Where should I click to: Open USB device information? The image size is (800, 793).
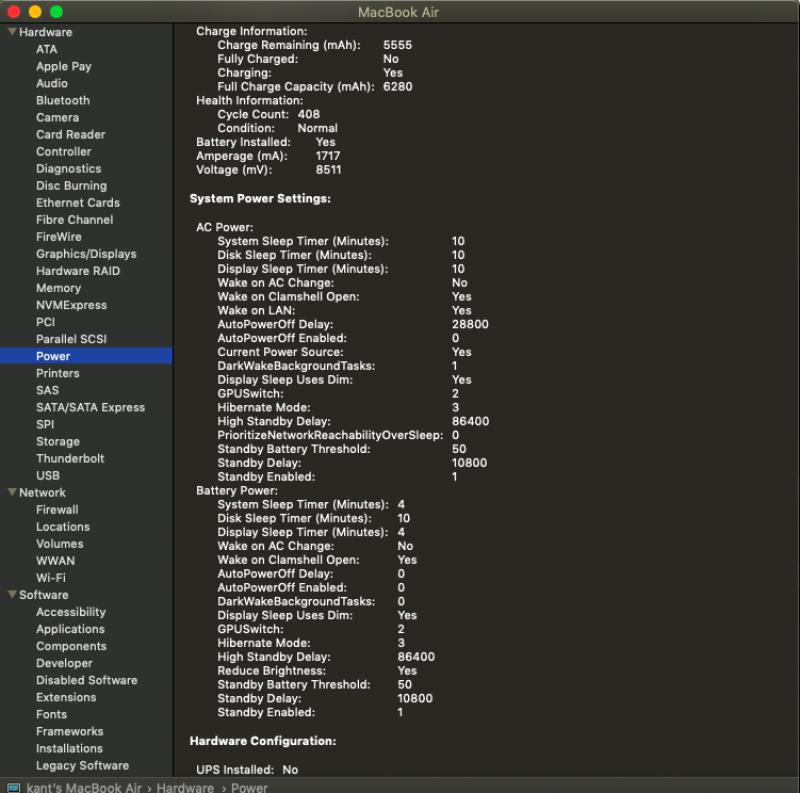[48, 476]
